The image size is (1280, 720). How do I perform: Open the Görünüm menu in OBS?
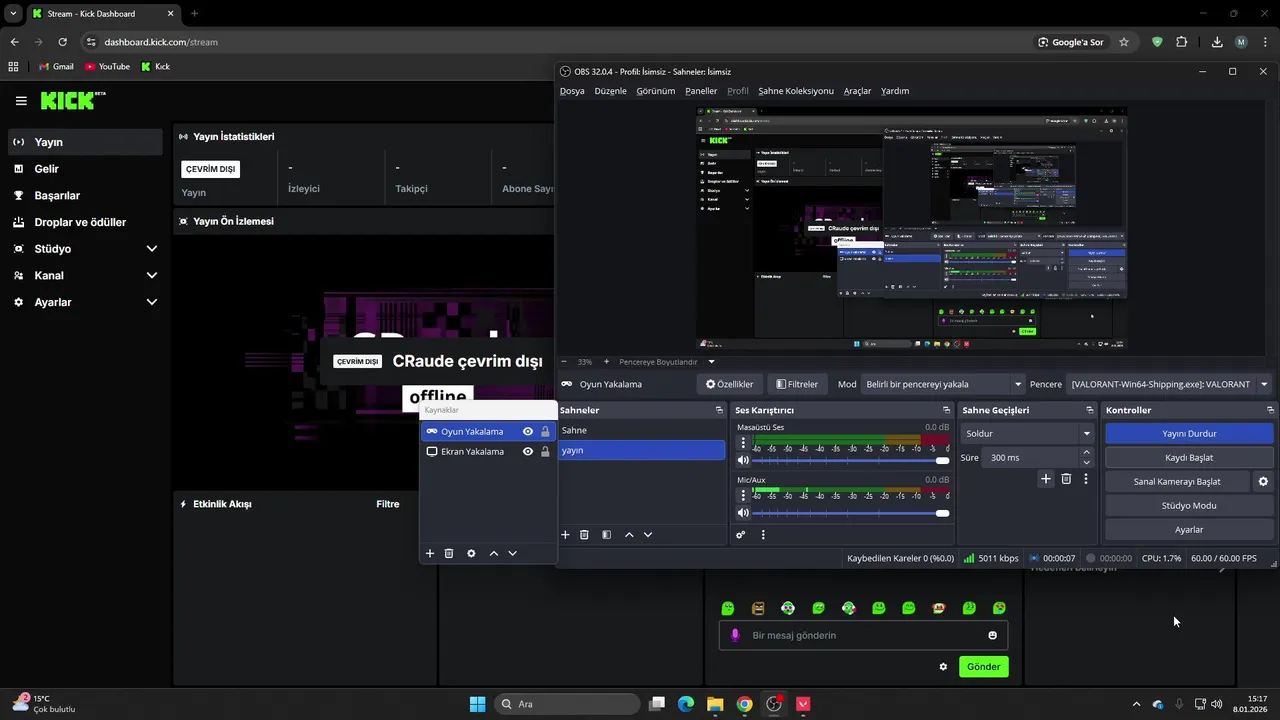pos(656,91)
